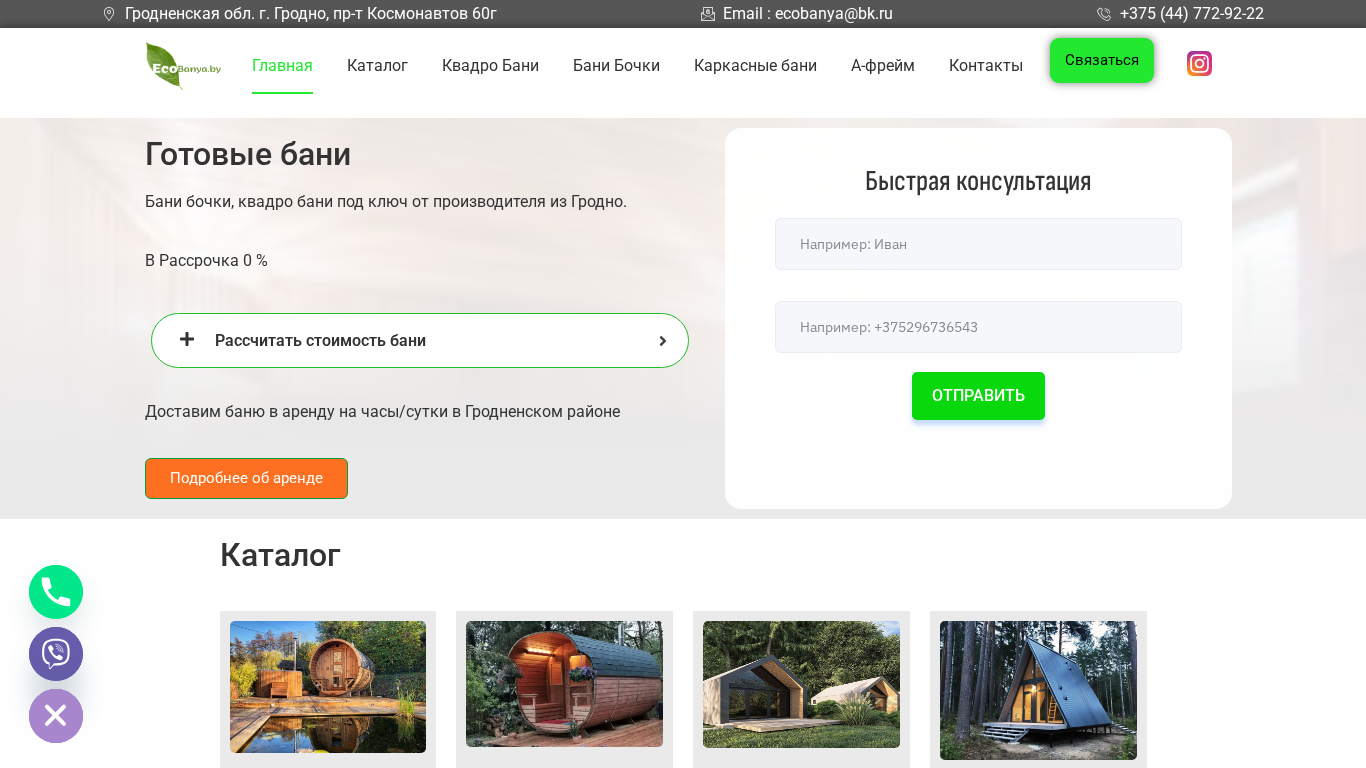Focus the phone field 'Например: +375296736543'
Screen dimensions: 1366x768
[978, 327]
